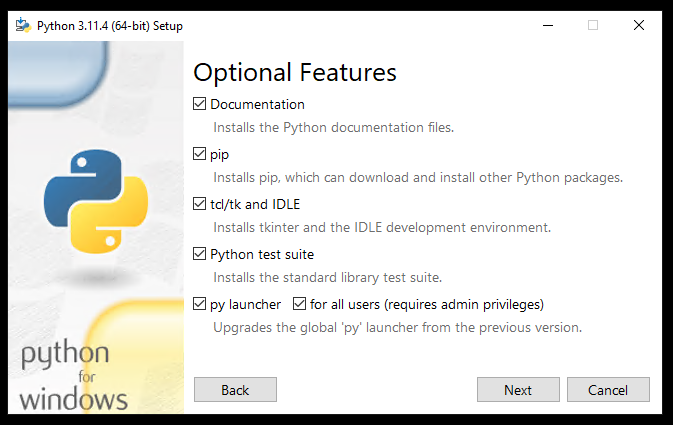
Task: Close the Python 3.11.4 Setup window
Action: coord(638,26)
